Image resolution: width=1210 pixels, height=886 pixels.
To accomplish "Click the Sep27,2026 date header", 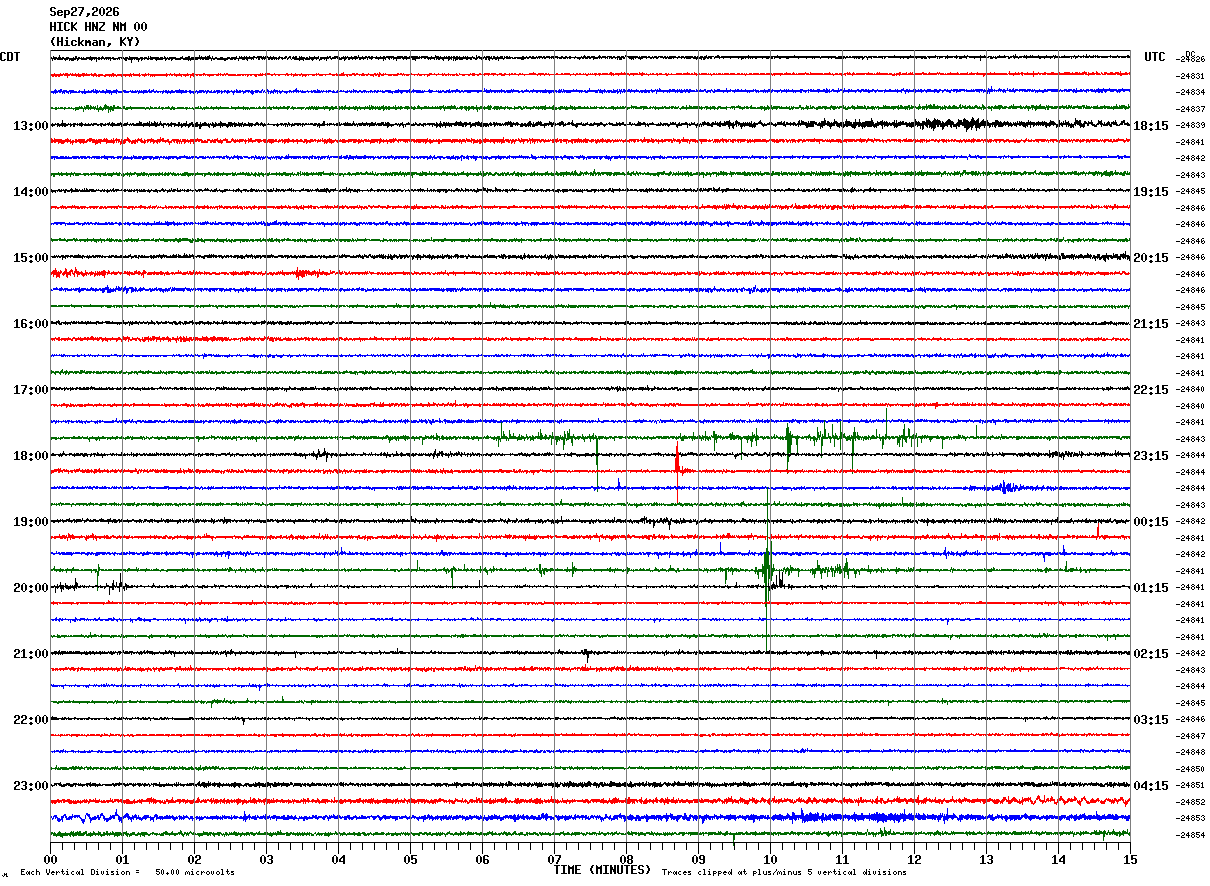I will click(84, 12).
